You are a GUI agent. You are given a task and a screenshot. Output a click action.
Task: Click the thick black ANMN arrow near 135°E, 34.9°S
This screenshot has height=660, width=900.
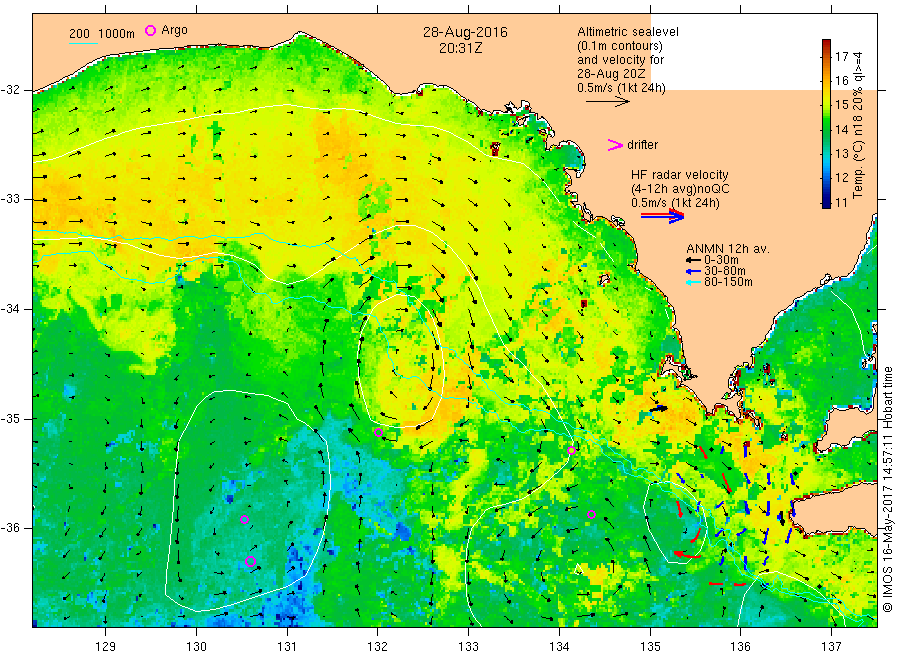660,409
